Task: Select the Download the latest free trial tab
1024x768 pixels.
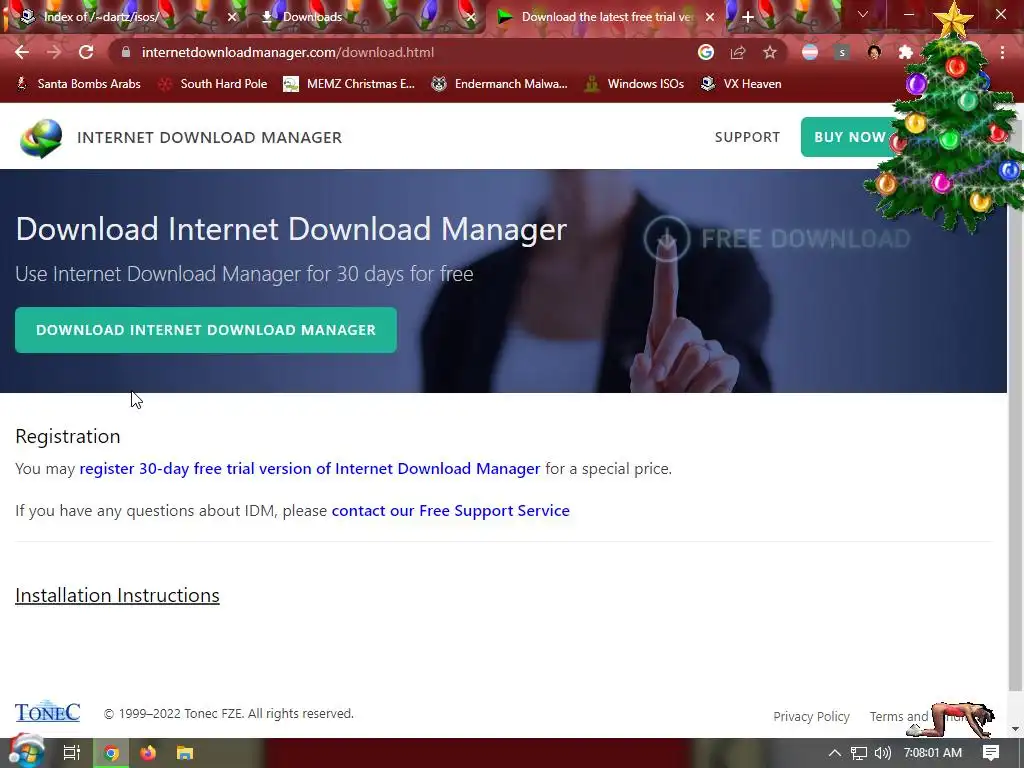Action: 607,17
